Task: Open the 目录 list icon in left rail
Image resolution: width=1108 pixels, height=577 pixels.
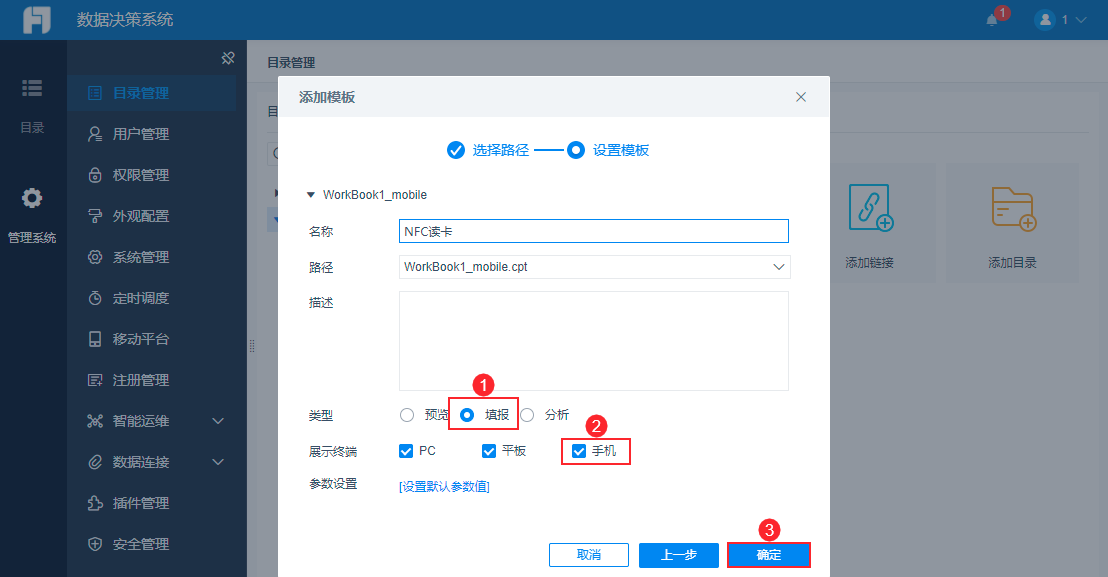Action: pyautogui.click(x=32, y=88)
